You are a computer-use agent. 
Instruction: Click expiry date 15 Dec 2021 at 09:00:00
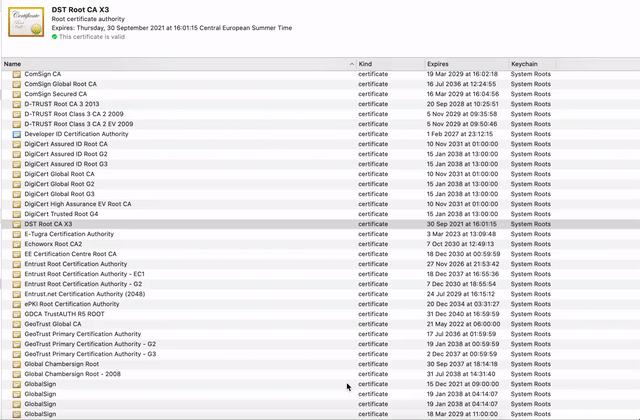pos(463,384)
